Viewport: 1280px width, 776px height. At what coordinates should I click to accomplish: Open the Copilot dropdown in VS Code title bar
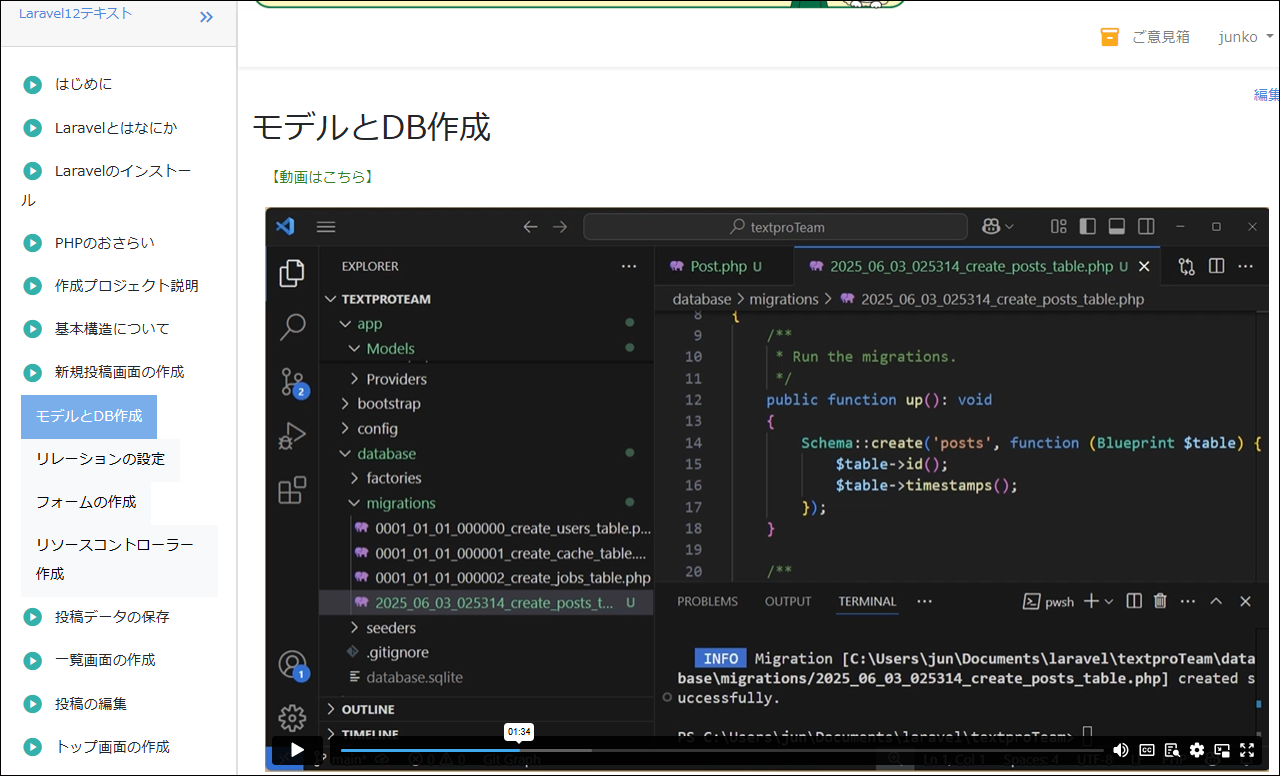tap(998, 227)
